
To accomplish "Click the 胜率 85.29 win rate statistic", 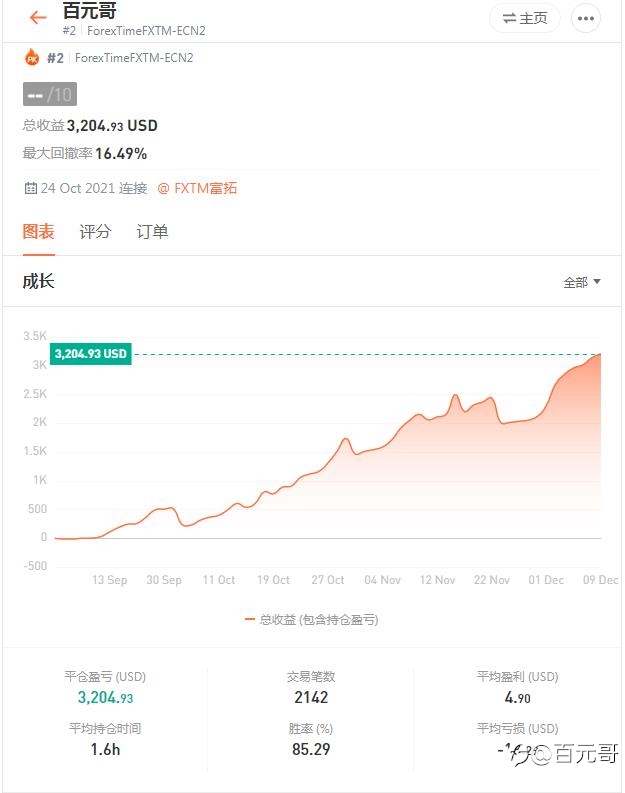I will (311, 739).
